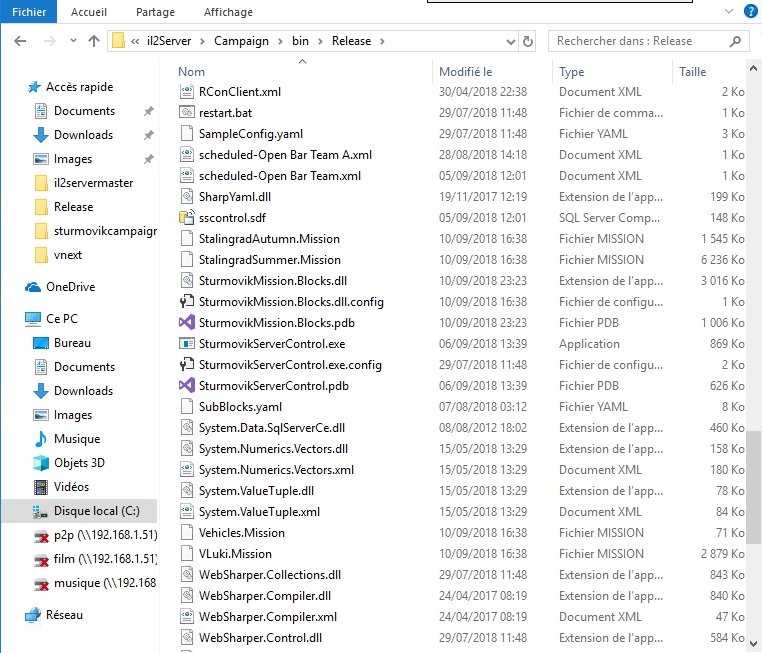
Task: Click the refresh button in address bar
Action: click(x=528, y=41)
